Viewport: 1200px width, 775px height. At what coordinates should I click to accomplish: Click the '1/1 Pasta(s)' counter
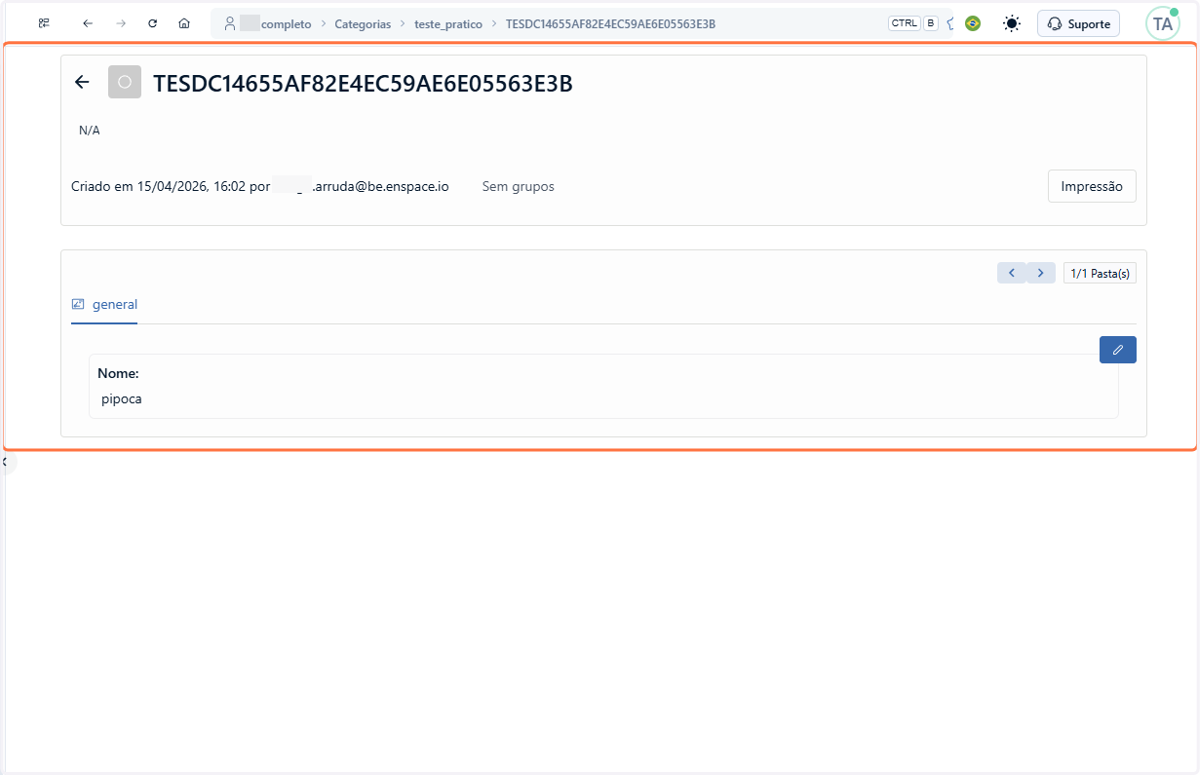click(x=1100, y=273)
